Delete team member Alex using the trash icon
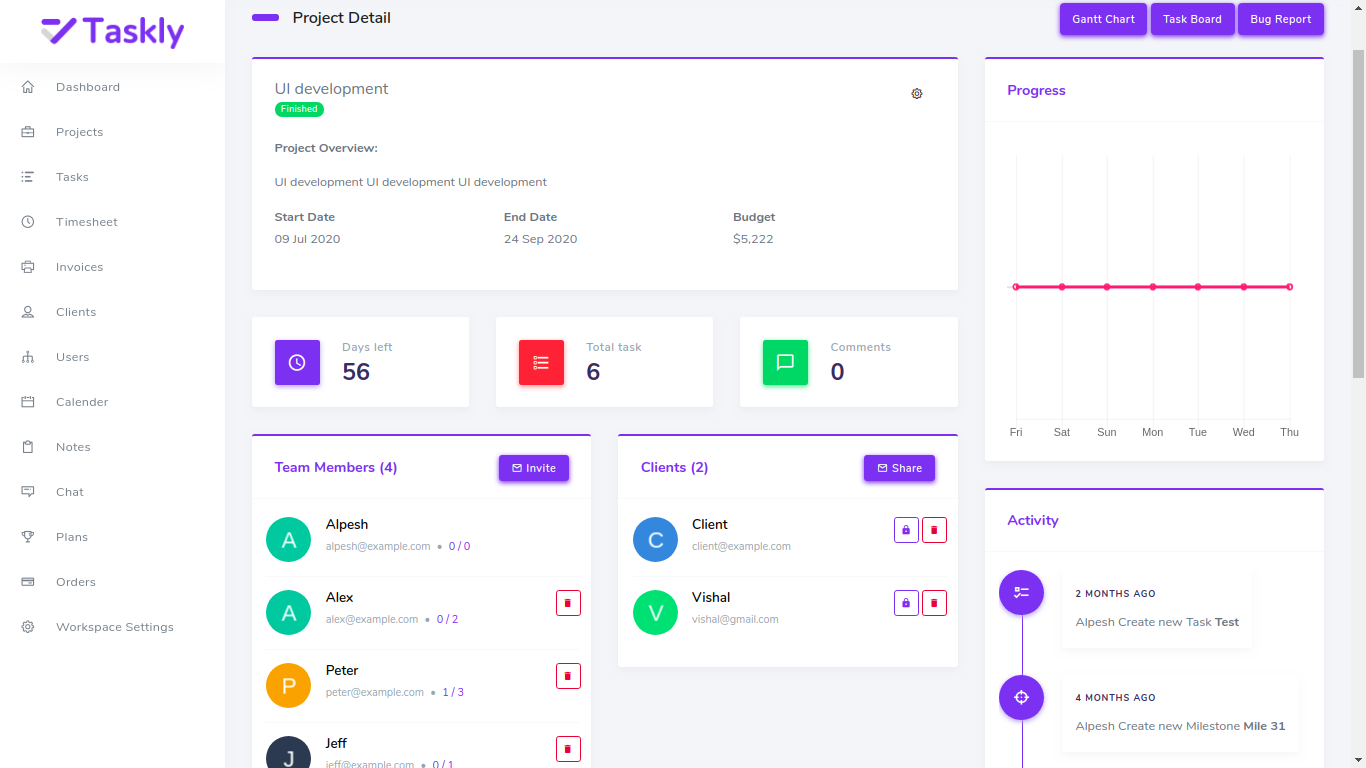 [567, 602]
